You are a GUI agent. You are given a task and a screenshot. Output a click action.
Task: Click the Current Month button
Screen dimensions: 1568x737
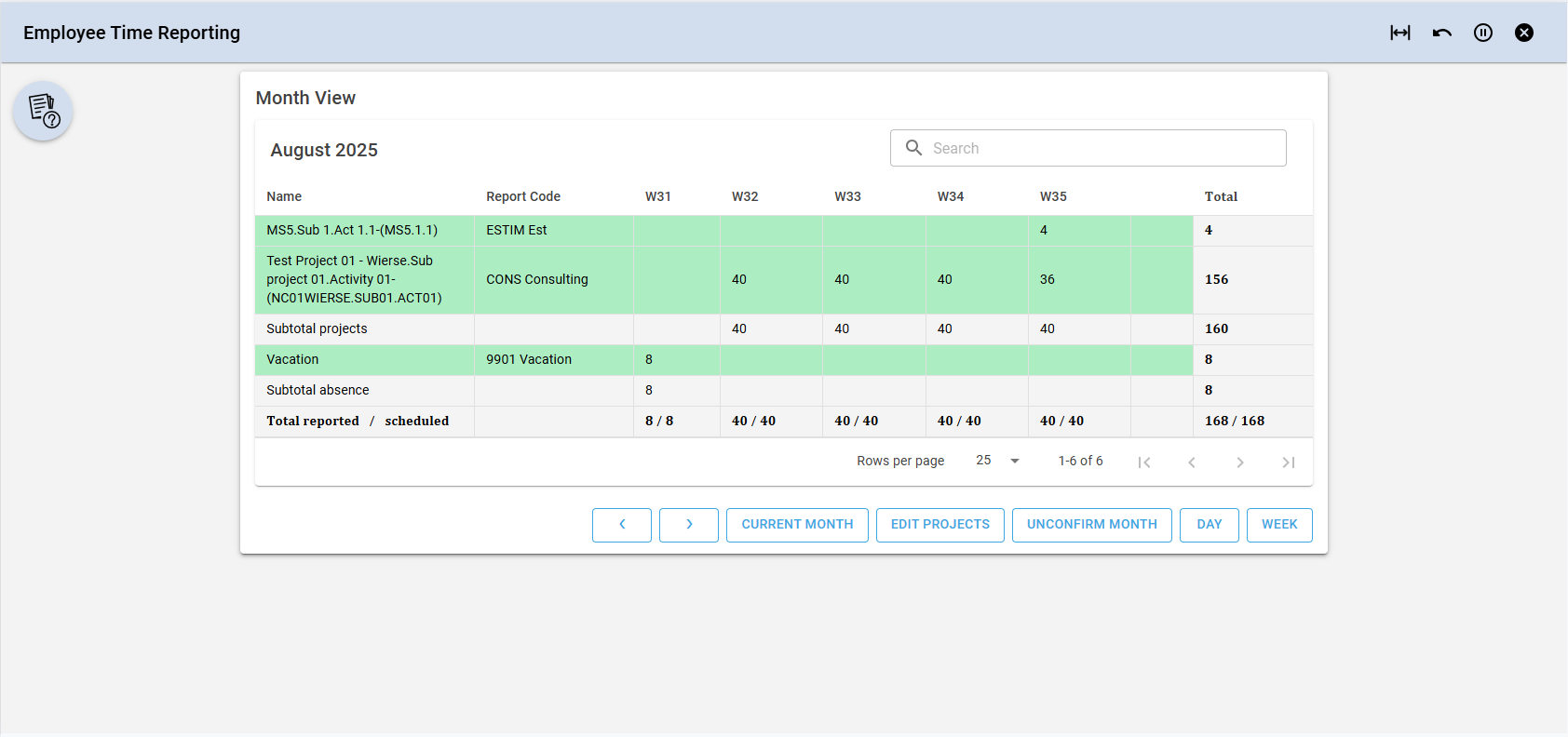pos(797,525)
